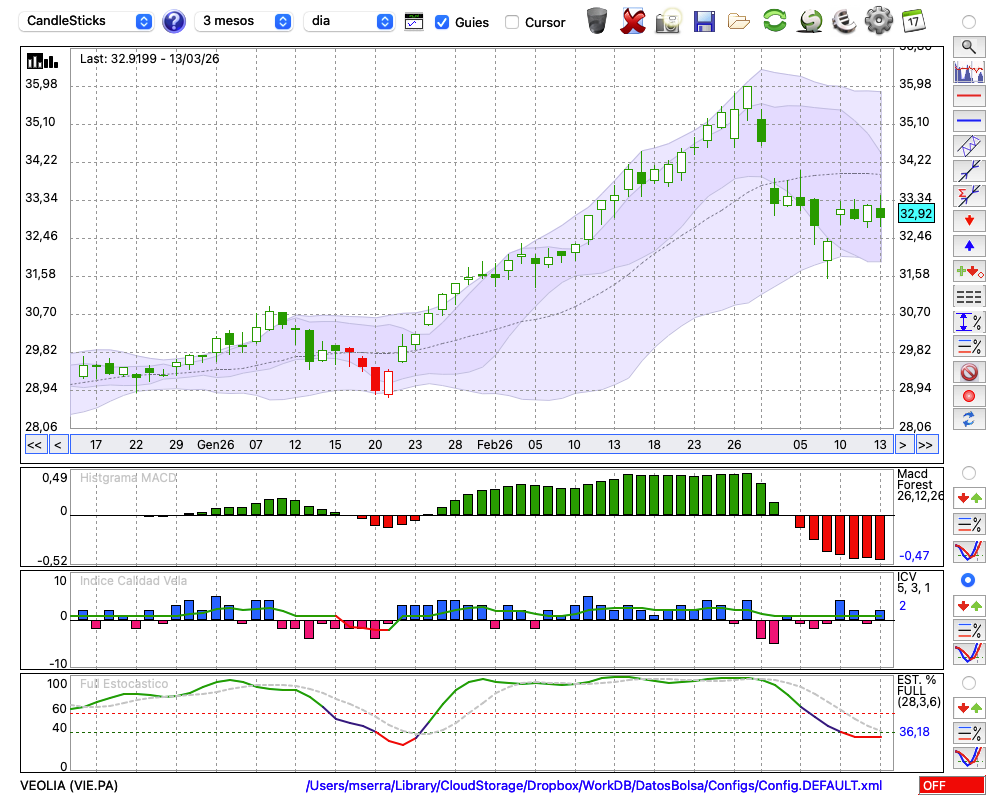Image resolution: width=1000 pixels, height=800 pixels.
Task: Select the radio button beside Estocastico panel
Action: pyautogui.click(x=968, y=682)
